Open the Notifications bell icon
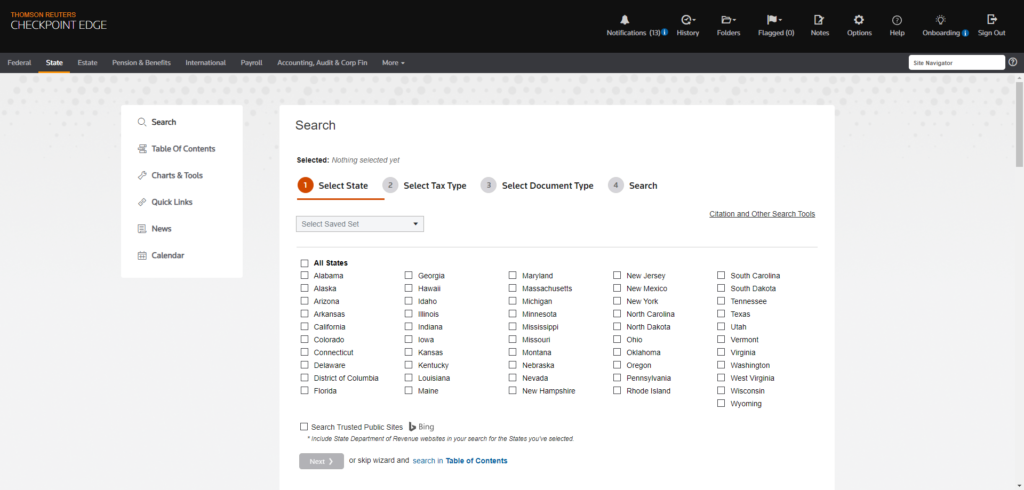Screen dimensions: 1024x490 625,19
